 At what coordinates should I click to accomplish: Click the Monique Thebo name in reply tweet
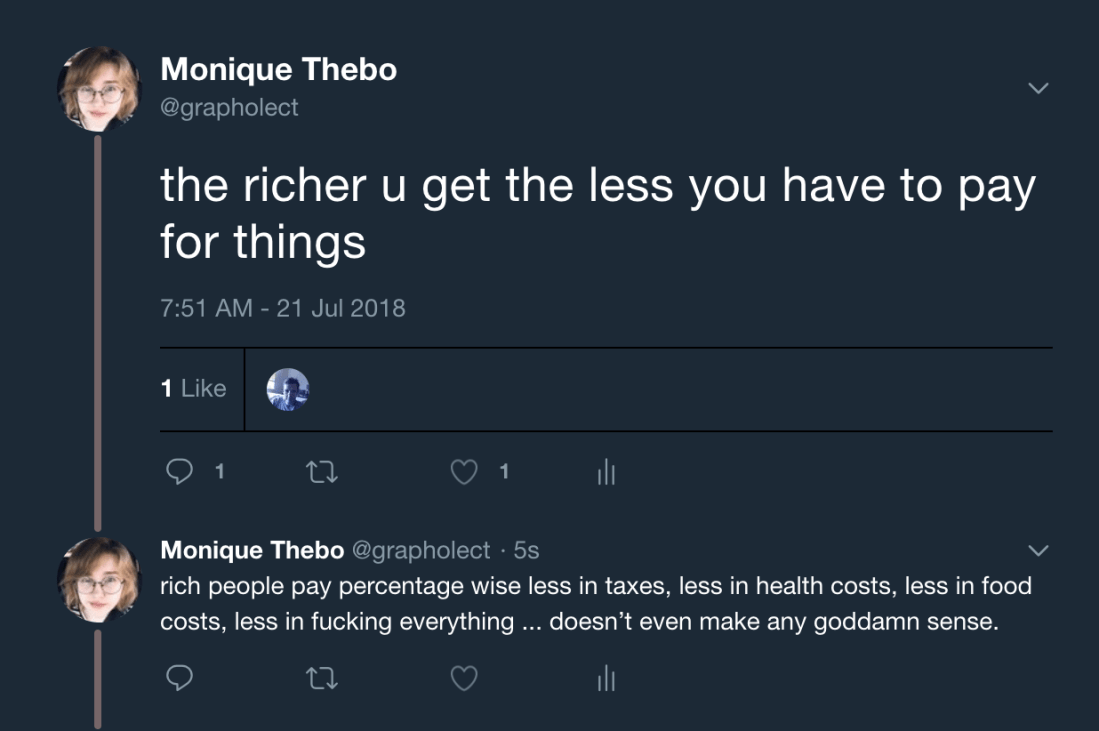(252, 550)
